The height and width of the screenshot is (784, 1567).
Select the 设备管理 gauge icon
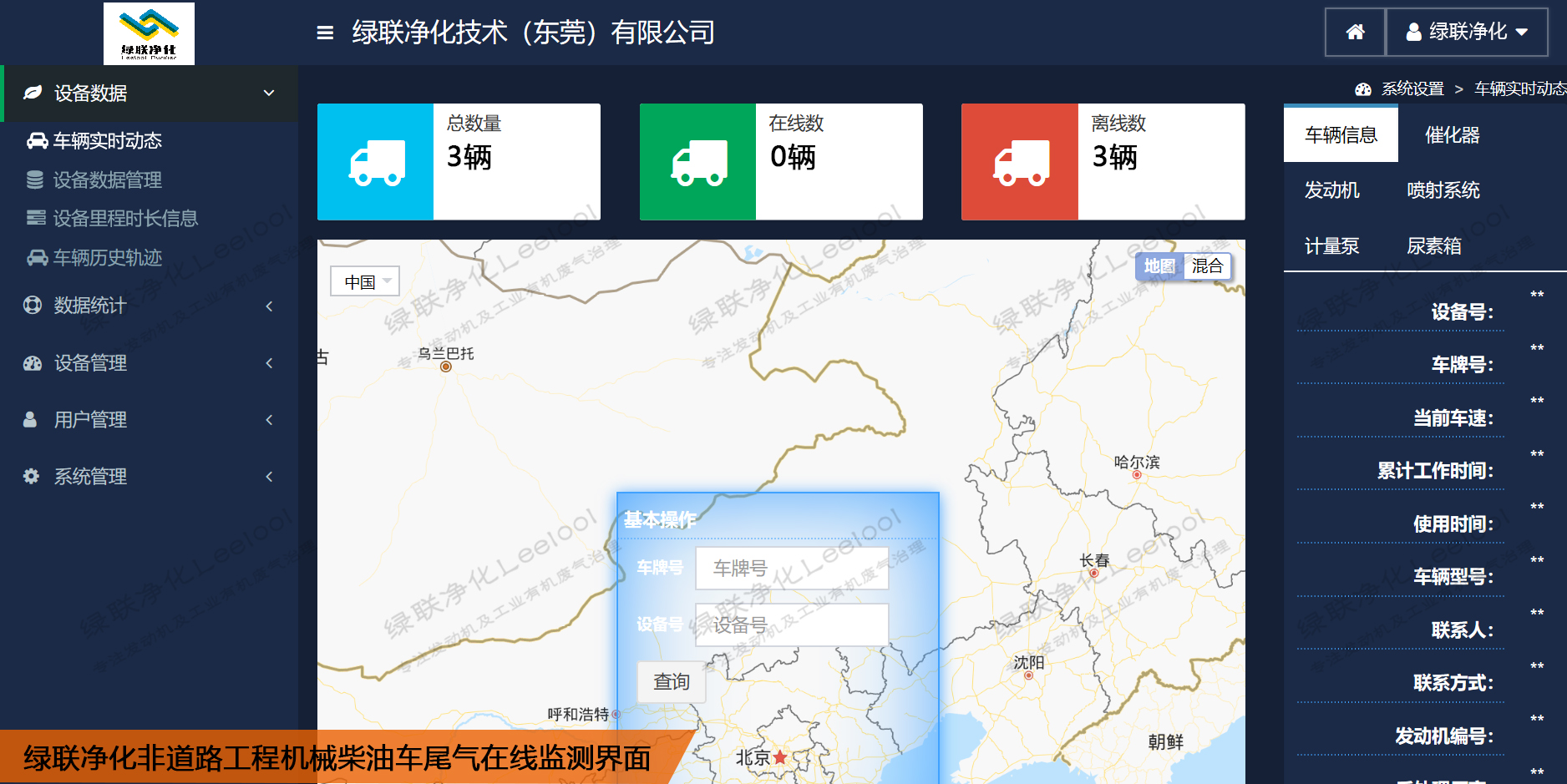click(31, 363)
